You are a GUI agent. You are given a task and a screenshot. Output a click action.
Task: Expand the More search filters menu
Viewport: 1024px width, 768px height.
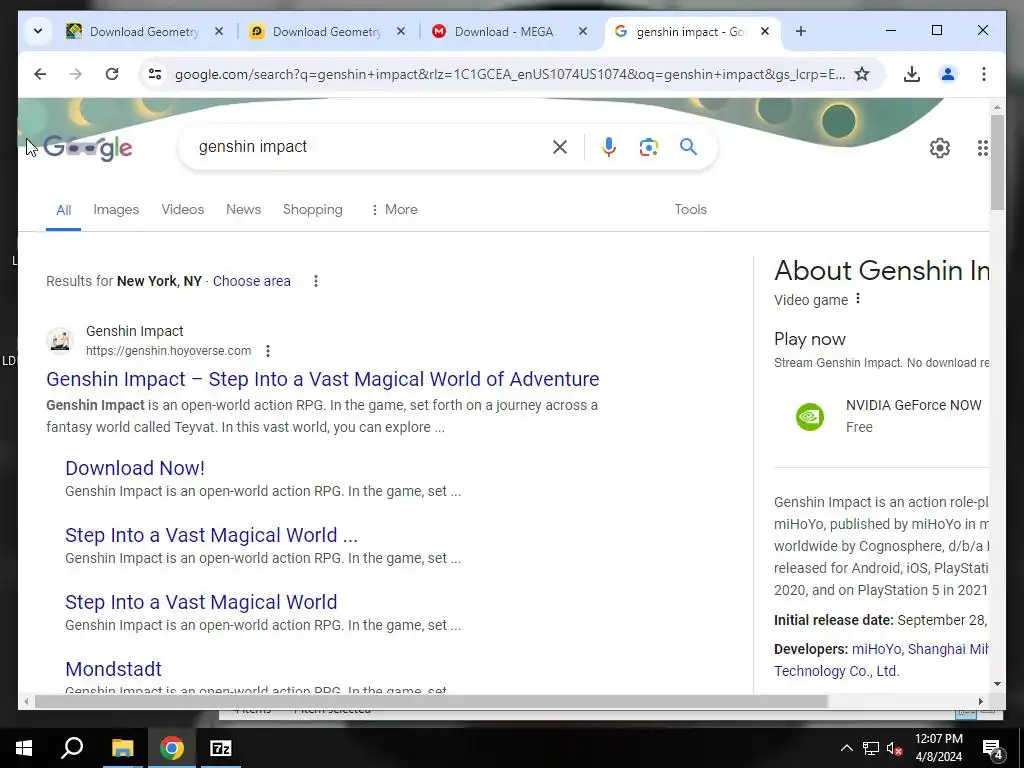394,210
